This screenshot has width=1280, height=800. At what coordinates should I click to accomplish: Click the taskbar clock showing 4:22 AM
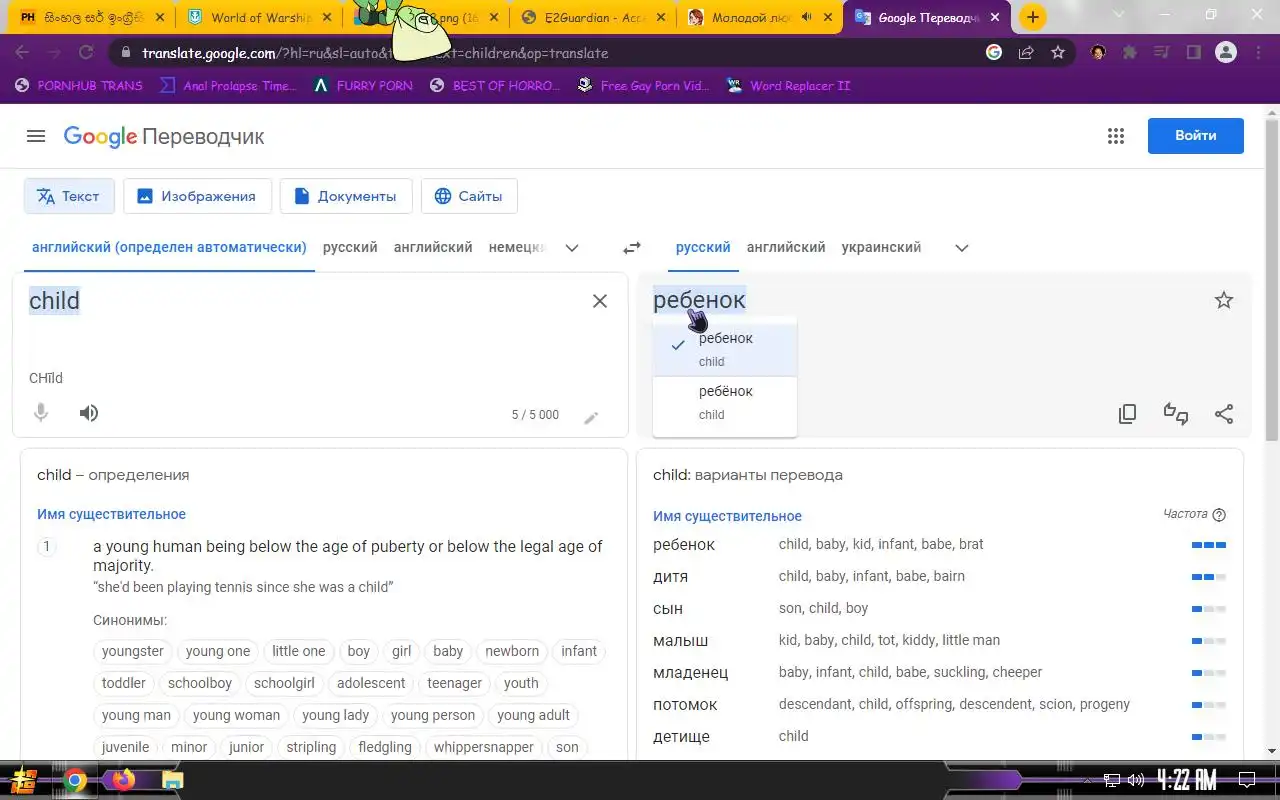[x=1187, y=780]
